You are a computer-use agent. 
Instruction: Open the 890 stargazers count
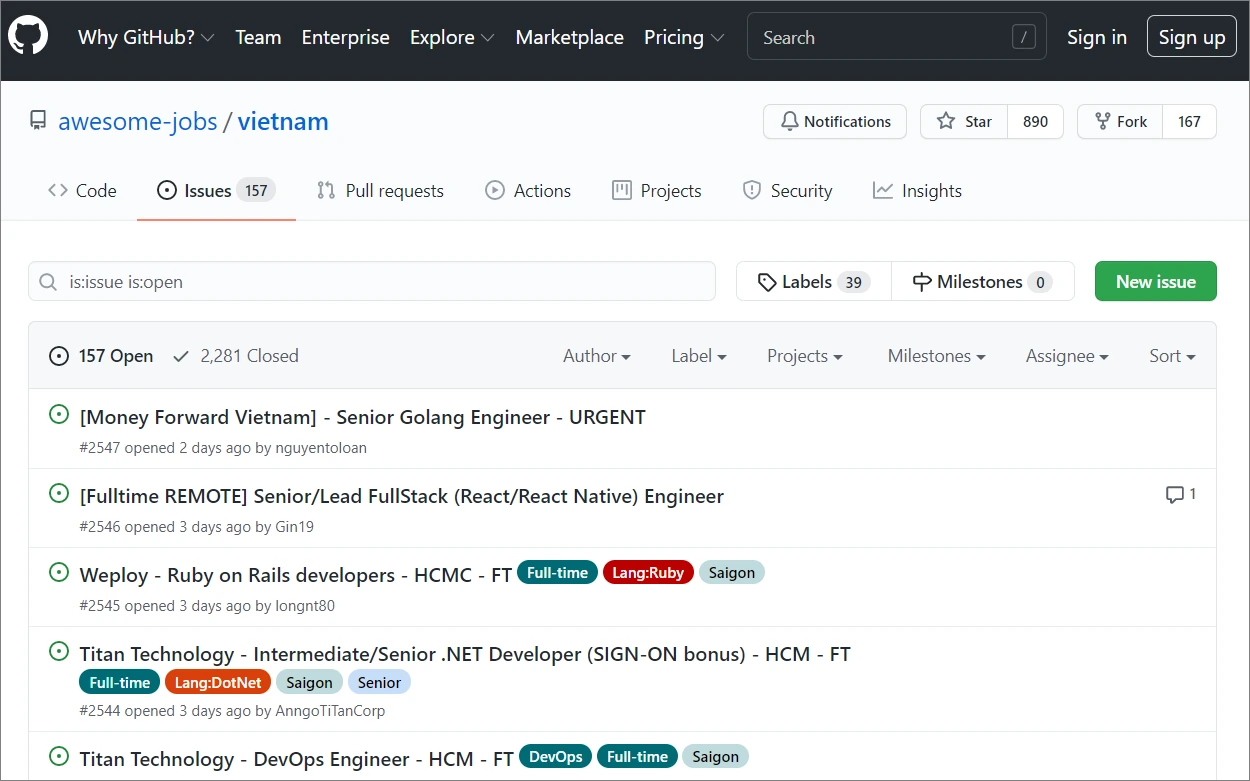tap(1036, 121)
